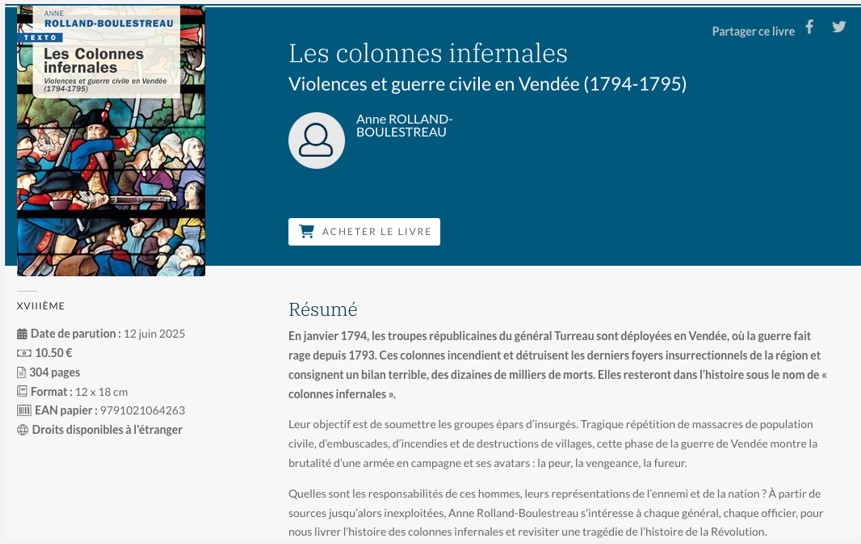Click the banknote icon next to 10.50 €

tap(24, 353)
